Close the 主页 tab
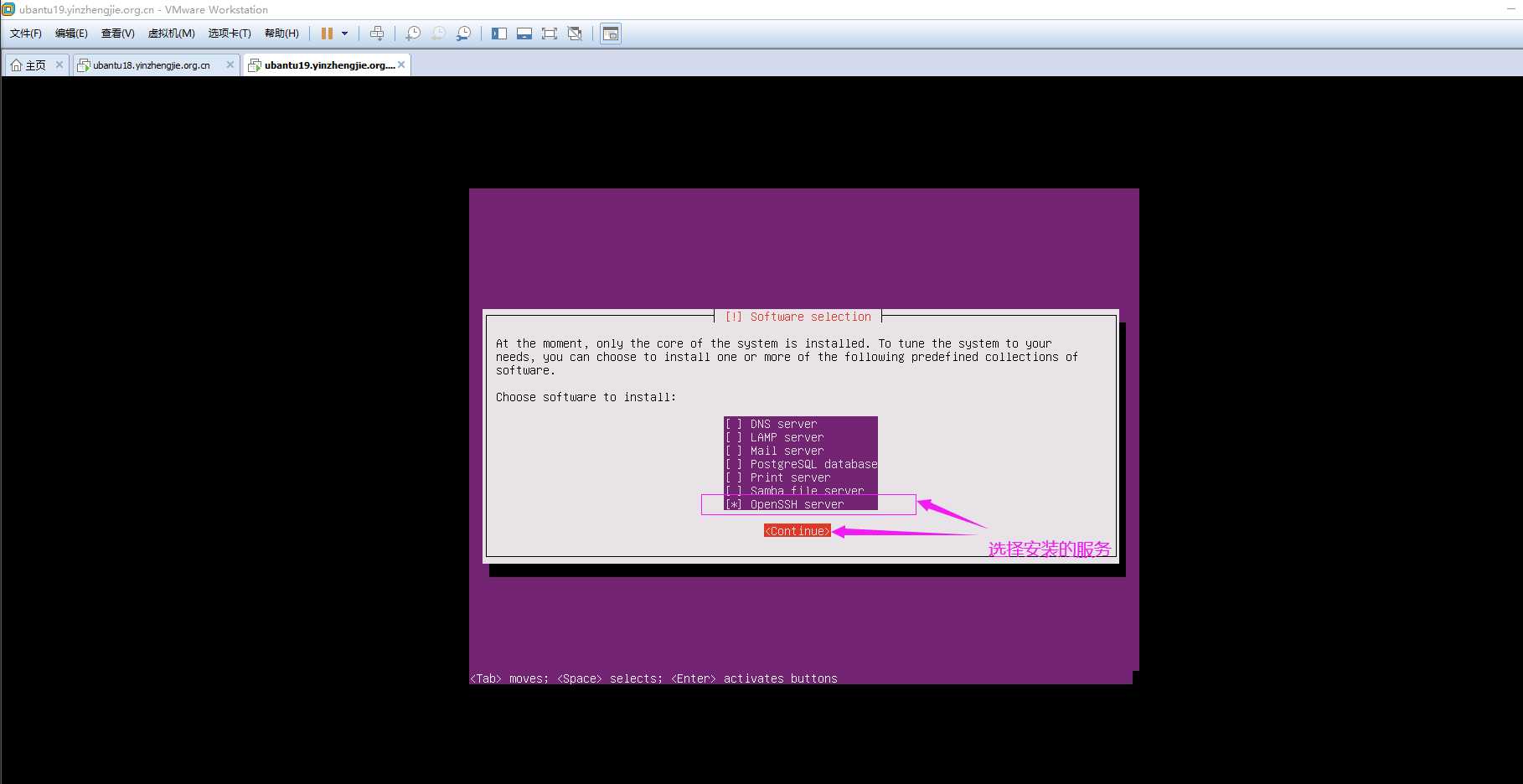Image resolution: width=1523 pixels, height=784 pixels. coord(59,64)
